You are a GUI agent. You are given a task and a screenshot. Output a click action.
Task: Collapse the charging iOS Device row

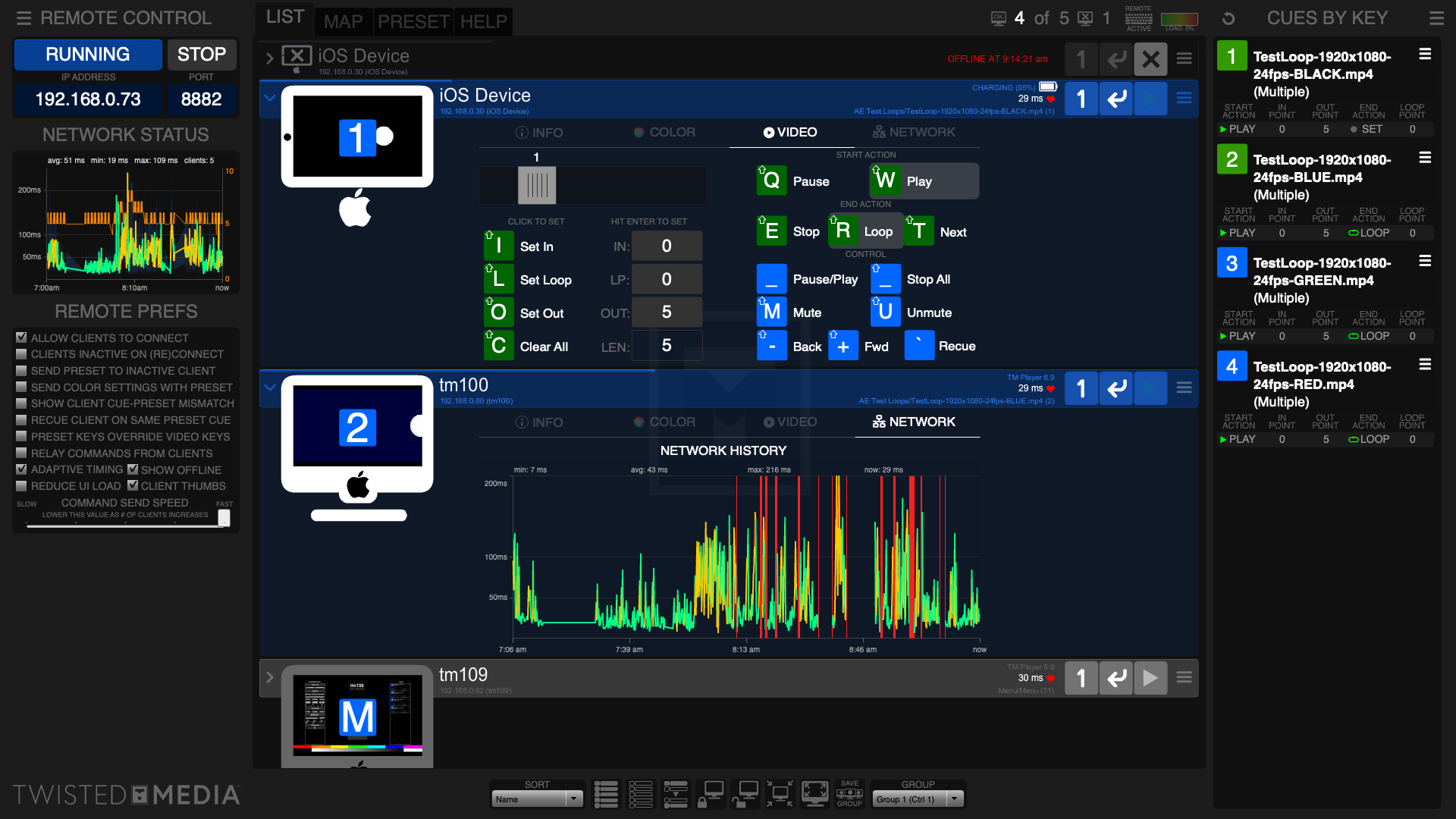pyautogui.click(x=269, y=98)
